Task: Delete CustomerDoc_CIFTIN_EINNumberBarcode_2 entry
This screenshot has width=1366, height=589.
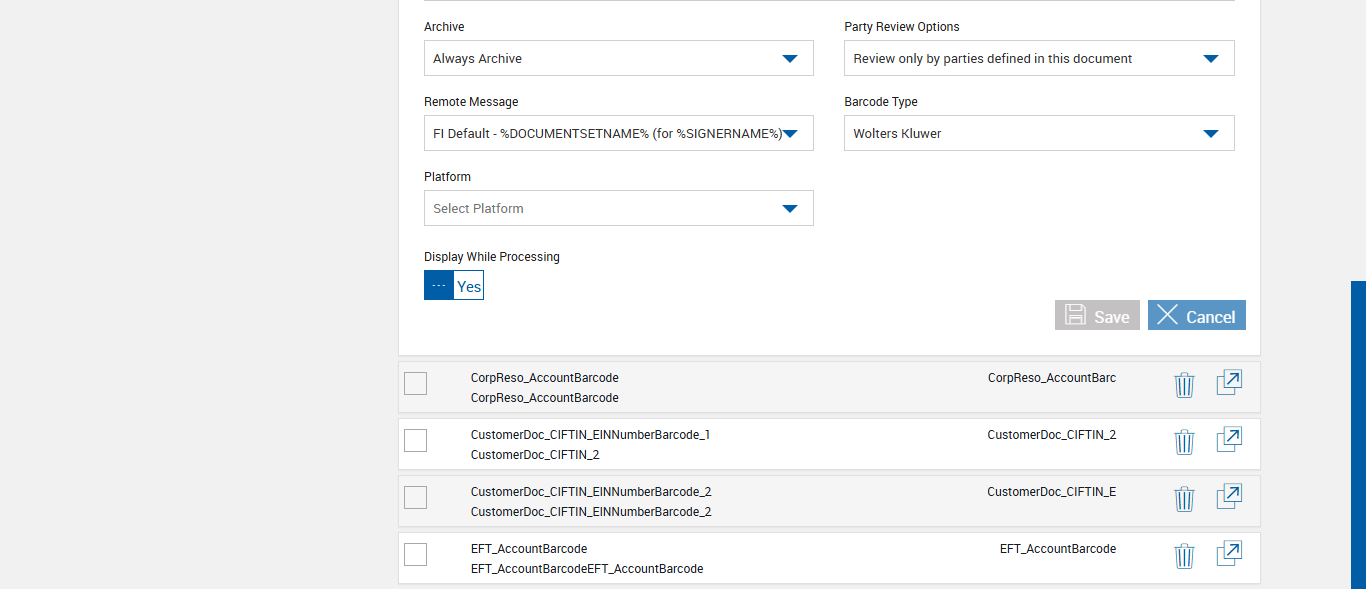Action: pyautogui.click(x=1184, y=499)
